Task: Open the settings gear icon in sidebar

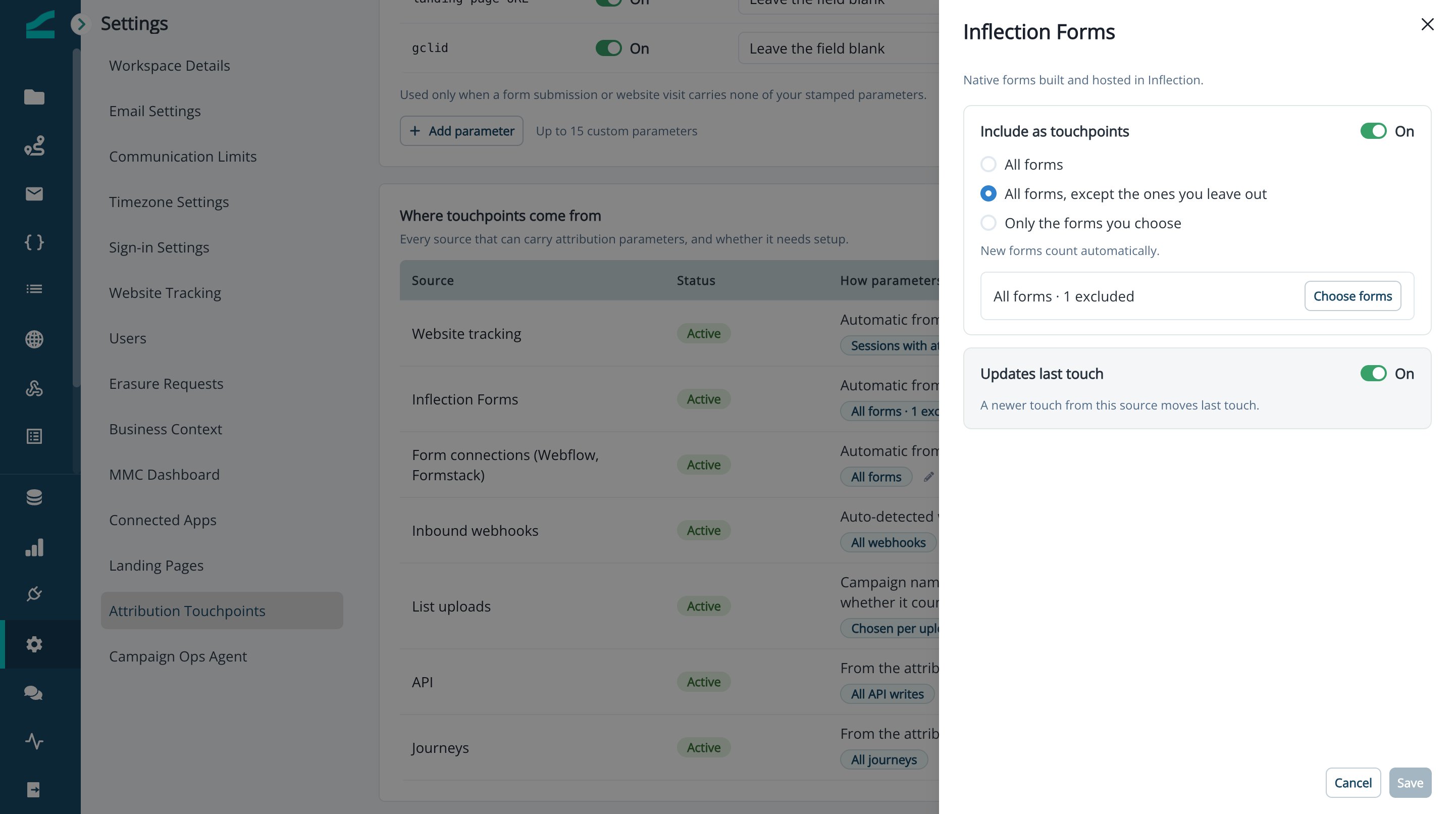Action: 34,644
